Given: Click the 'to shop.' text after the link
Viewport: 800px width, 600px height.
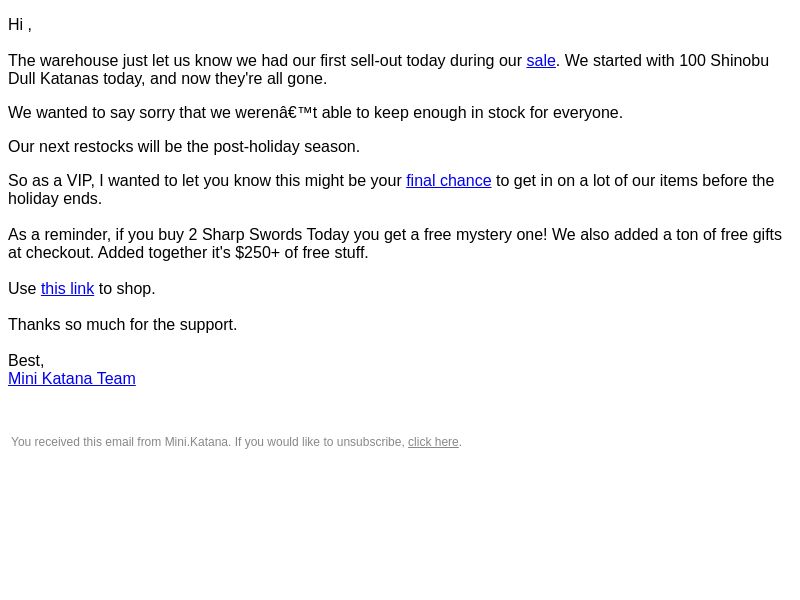Looking at the screenshot, I should [127, 289].
